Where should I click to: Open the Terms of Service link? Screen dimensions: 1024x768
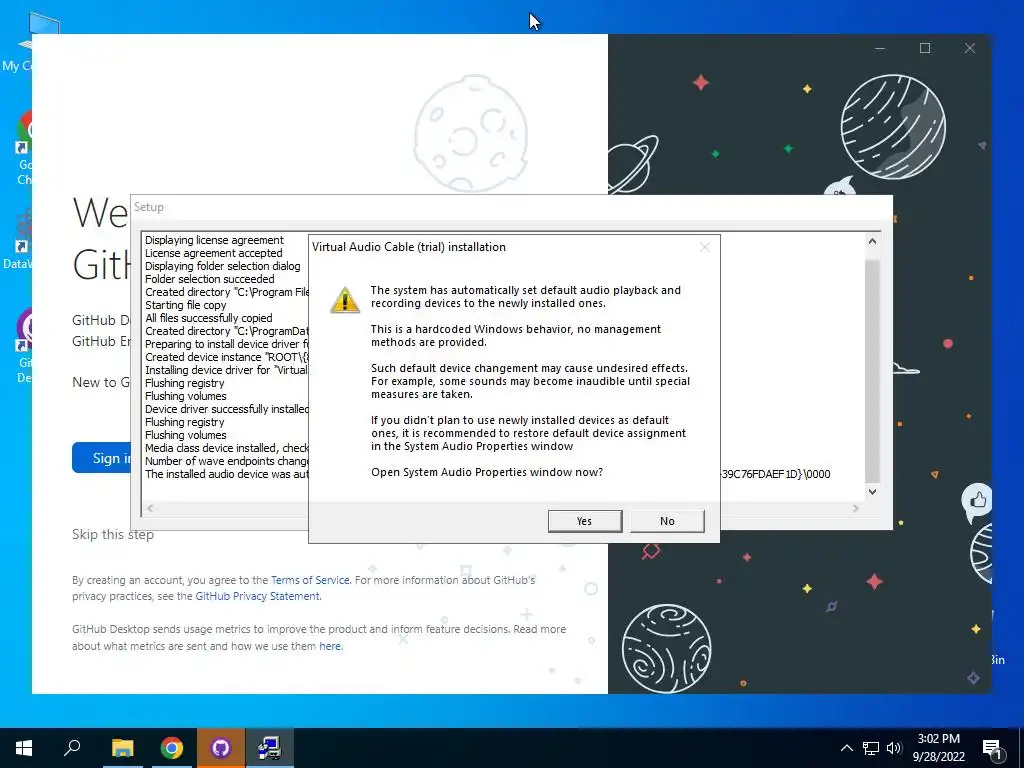coord(310,580)
